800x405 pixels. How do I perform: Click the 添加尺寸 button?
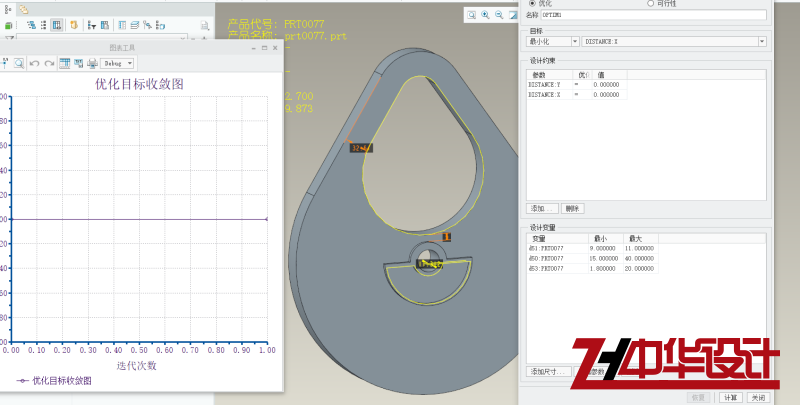click(549, 371)
